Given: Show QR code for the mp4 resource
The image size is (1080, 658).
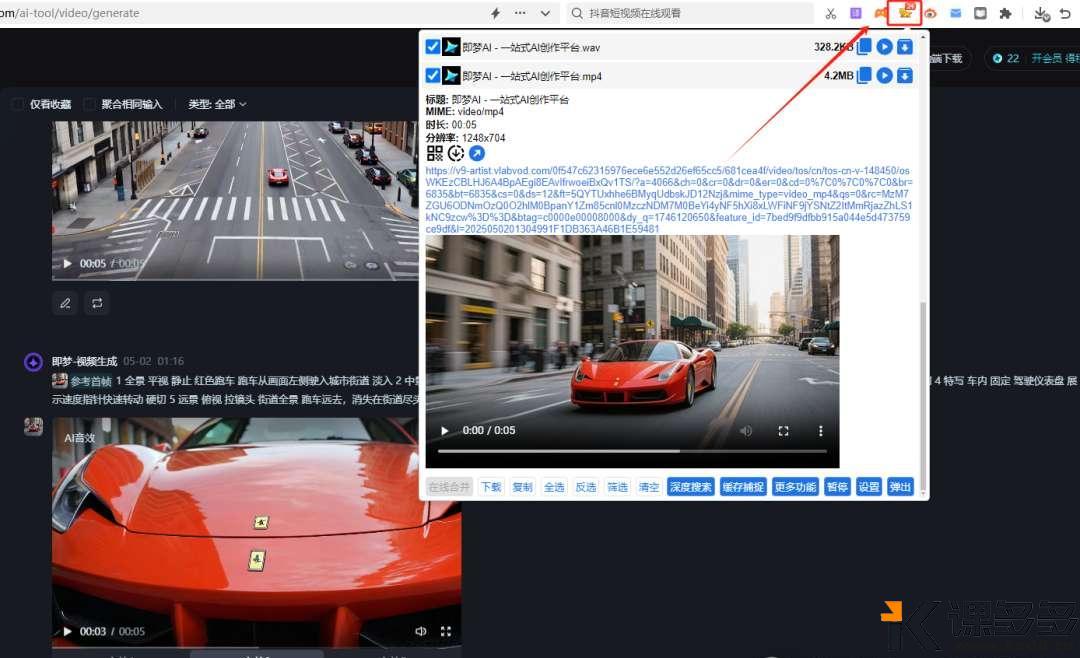Looking at the screenshot, I should tap(435, 153).
